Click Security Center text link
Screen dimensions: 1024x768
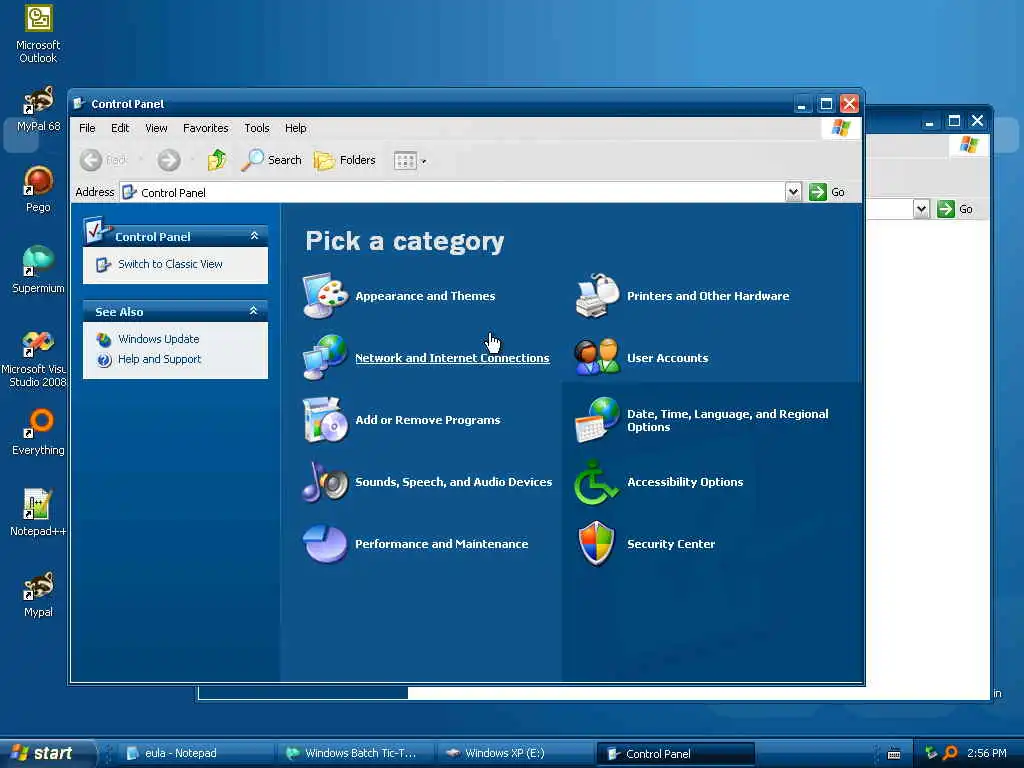tap(671, 544)
